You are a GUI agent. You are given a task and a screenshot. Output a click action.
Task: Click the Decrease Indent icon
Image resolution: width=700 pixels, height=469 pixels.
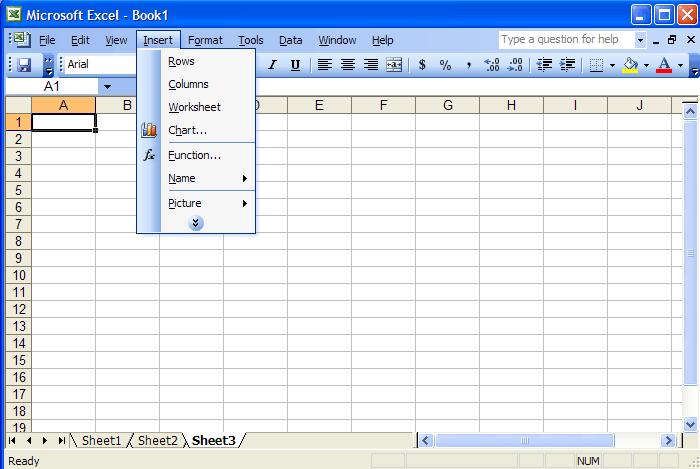[x=544, y=65]
